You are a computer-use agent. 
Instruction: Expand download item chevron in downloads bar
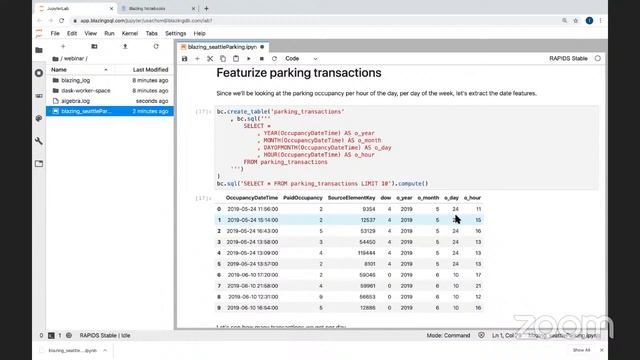point(105,350)
